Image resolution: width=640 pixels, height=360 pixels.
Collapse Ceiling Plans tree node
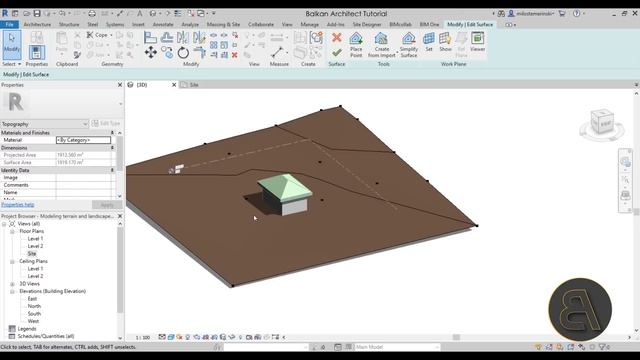pos(12,262)
